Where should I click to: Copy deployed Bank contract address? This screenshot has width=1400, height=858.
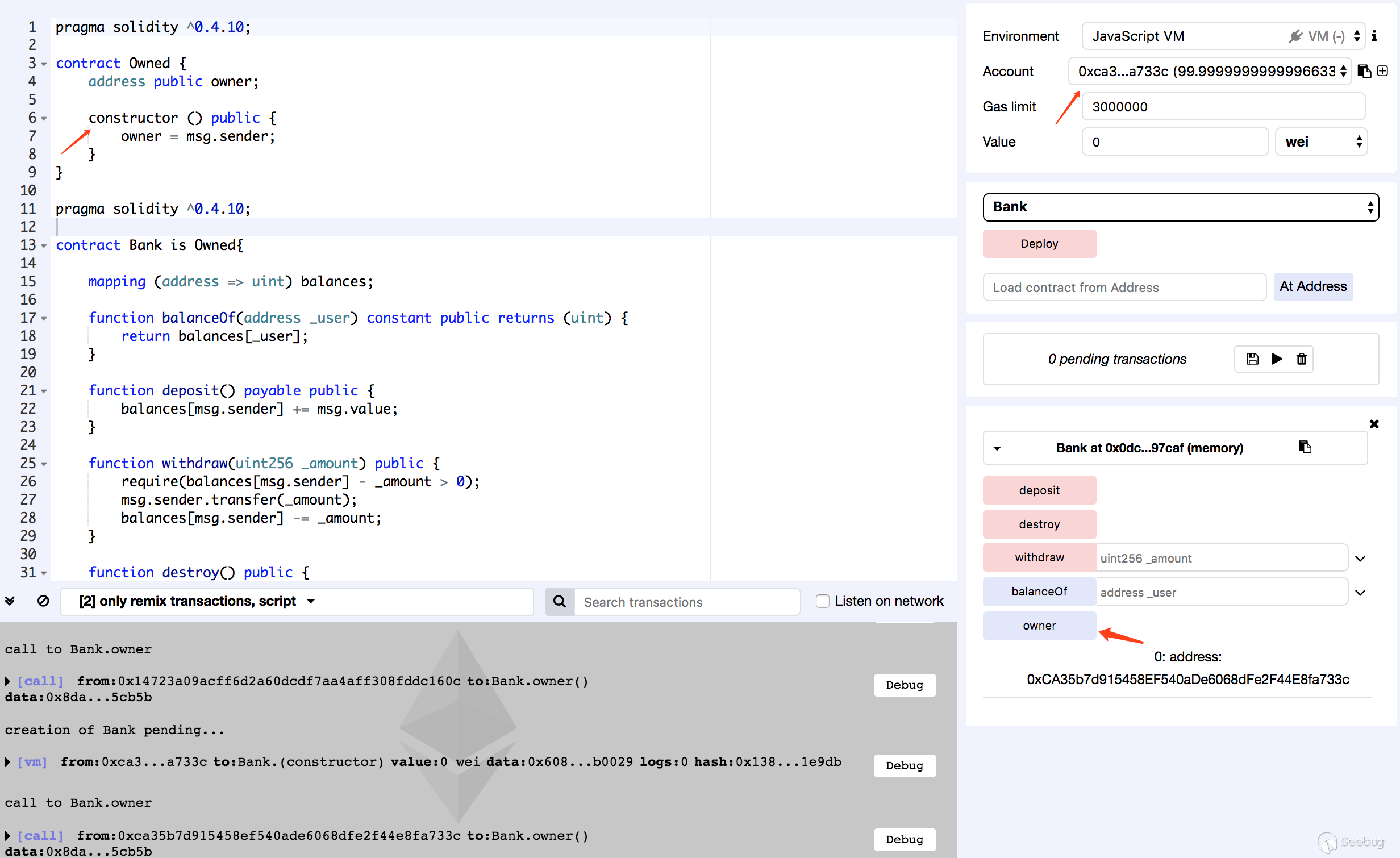click(x=1305, y=447)
